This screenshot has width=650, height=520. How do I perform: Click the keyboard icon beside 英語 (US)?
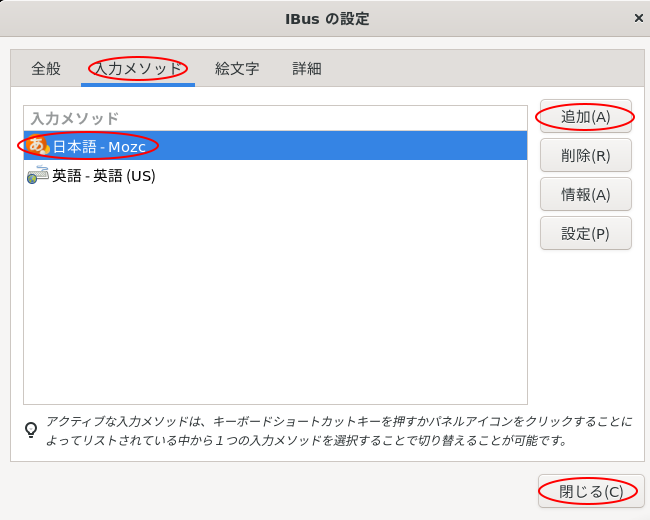[x=38, y=175]
